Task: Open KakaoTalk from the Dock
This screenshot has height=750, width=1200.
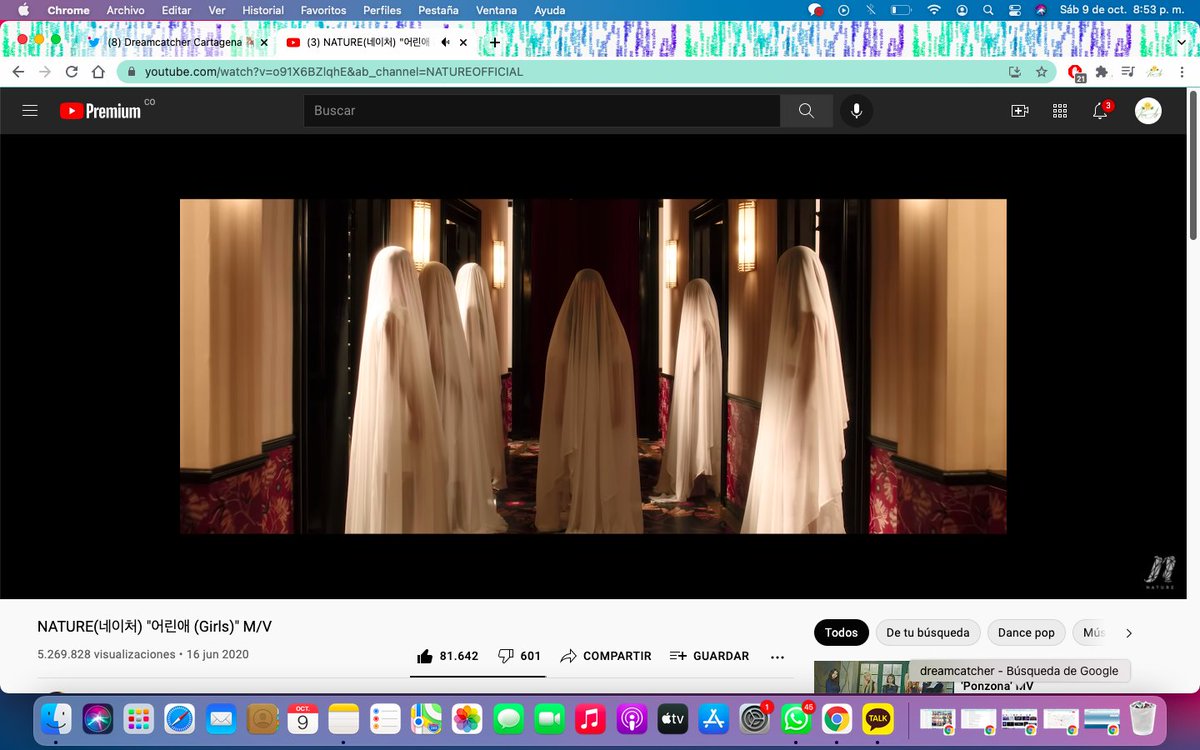Action: pyautogui.click(x=879, y=718)
